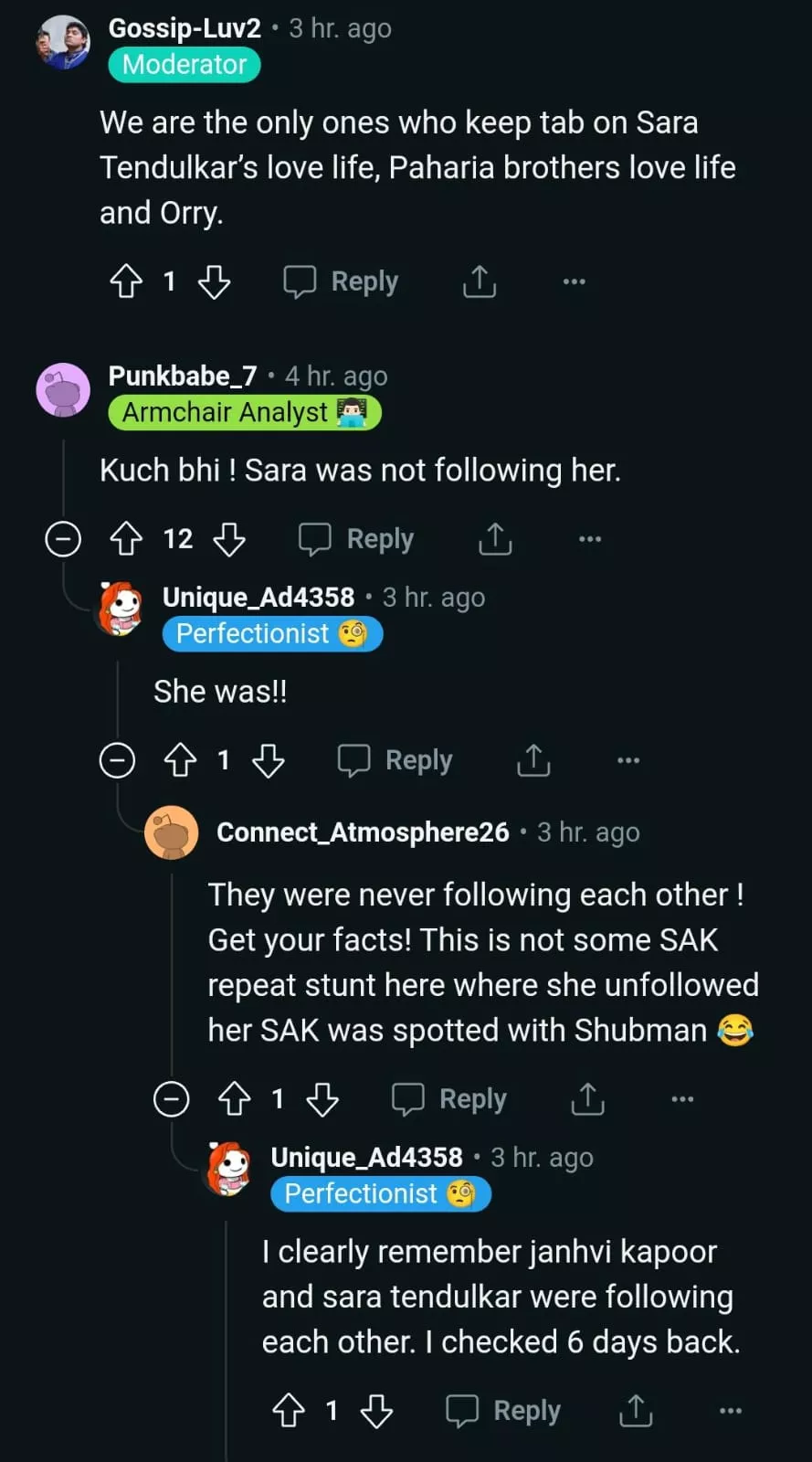Upvote Punkbabe_7's comment with 12 votes
Image resolution: width=812 pixels, height=1462 pixels.
coord(126,539)
